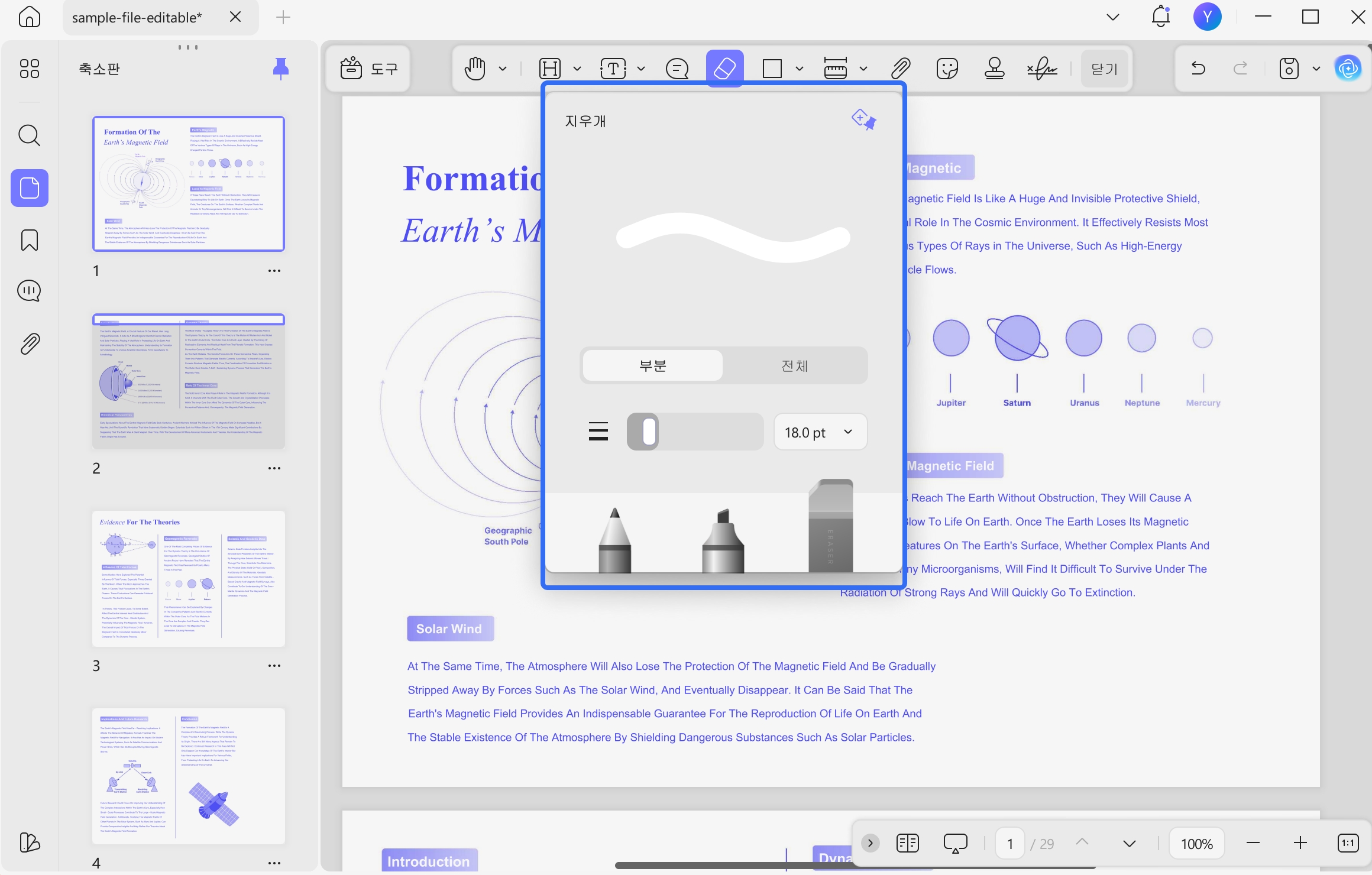1372x875 pixels.
Task: Open the Y user account avatar
Action: click(x=1207, y=17)
